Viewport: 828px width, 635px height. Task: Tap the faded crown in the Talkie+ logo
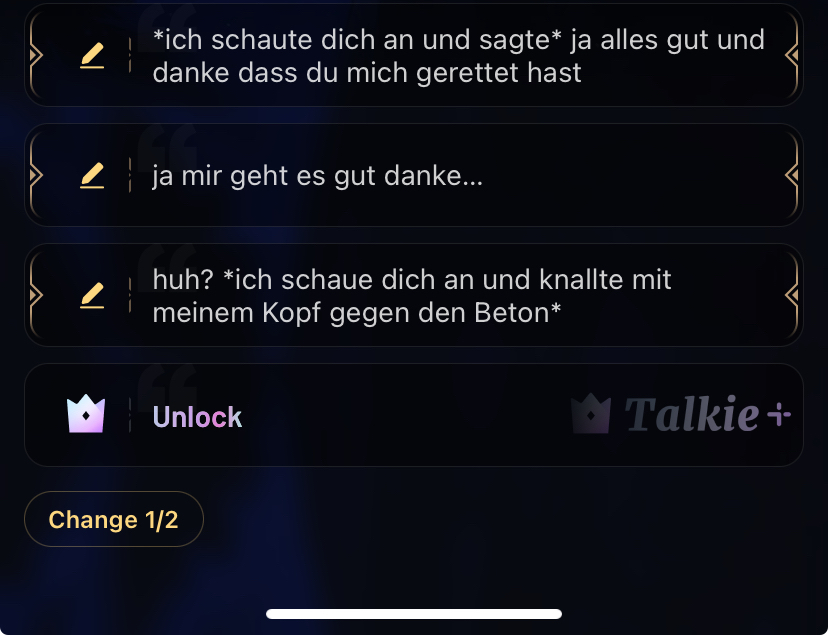point(591,414)
